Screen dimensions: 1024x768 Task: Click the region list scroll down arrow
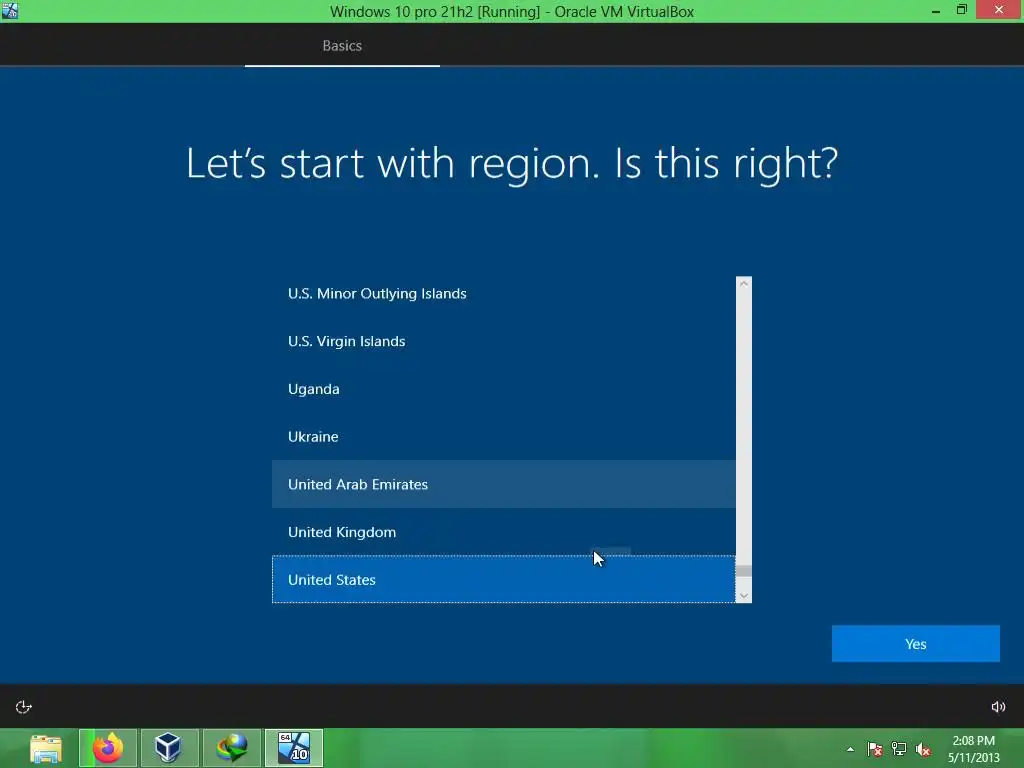[x=743, y=596]
